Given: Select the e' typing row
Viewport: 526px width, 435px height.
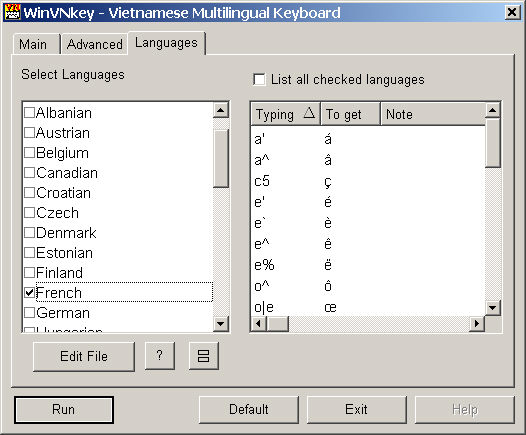Looking at the screenshot, I should [x=368, y=202].
